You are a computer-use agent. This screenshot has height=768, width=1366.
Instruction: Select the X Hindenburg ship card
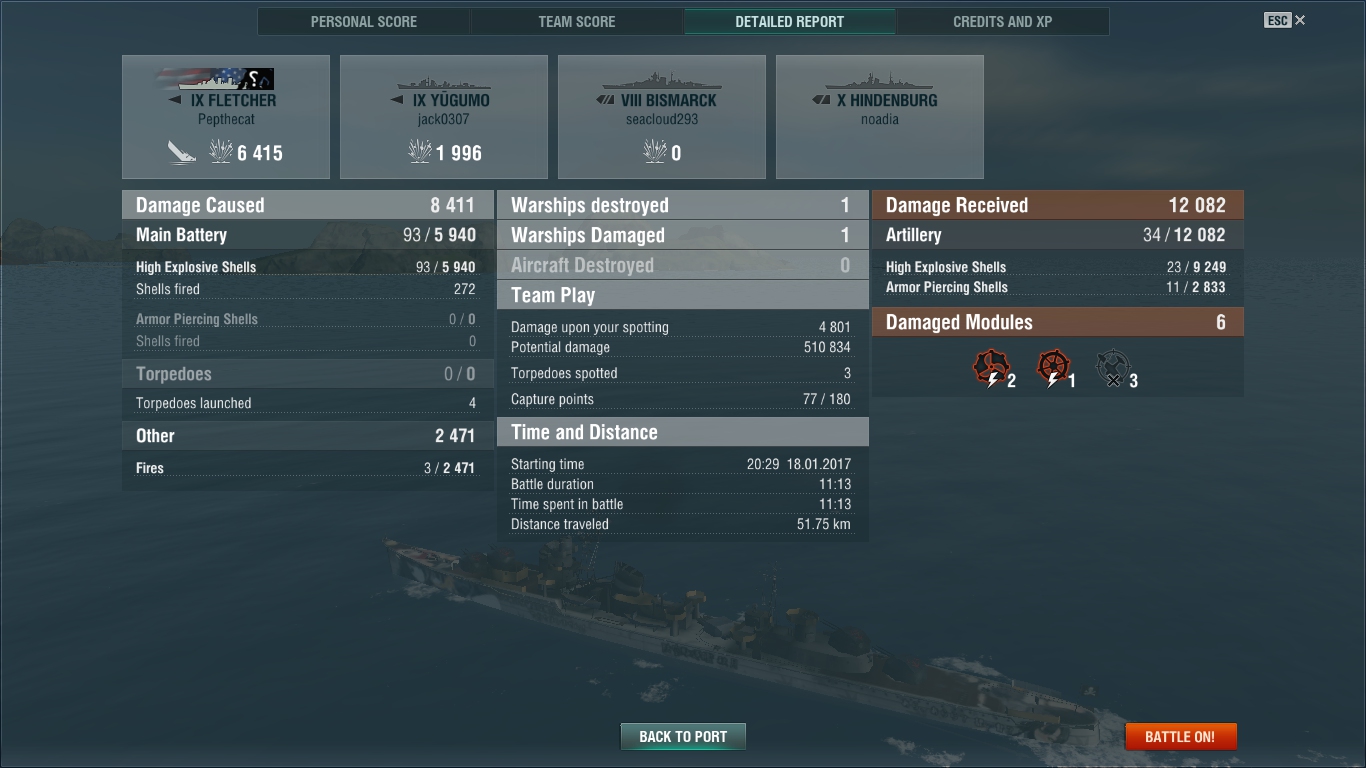(880, 117)
